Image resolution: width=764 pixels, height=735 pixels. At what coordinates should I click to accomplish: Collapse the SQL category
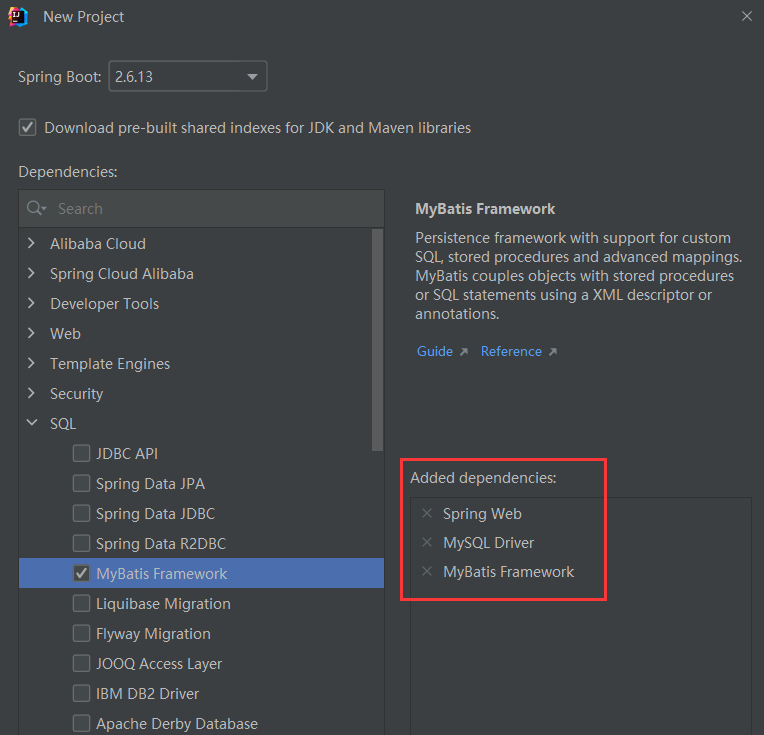pyautogui.click(x=32, y=423)
